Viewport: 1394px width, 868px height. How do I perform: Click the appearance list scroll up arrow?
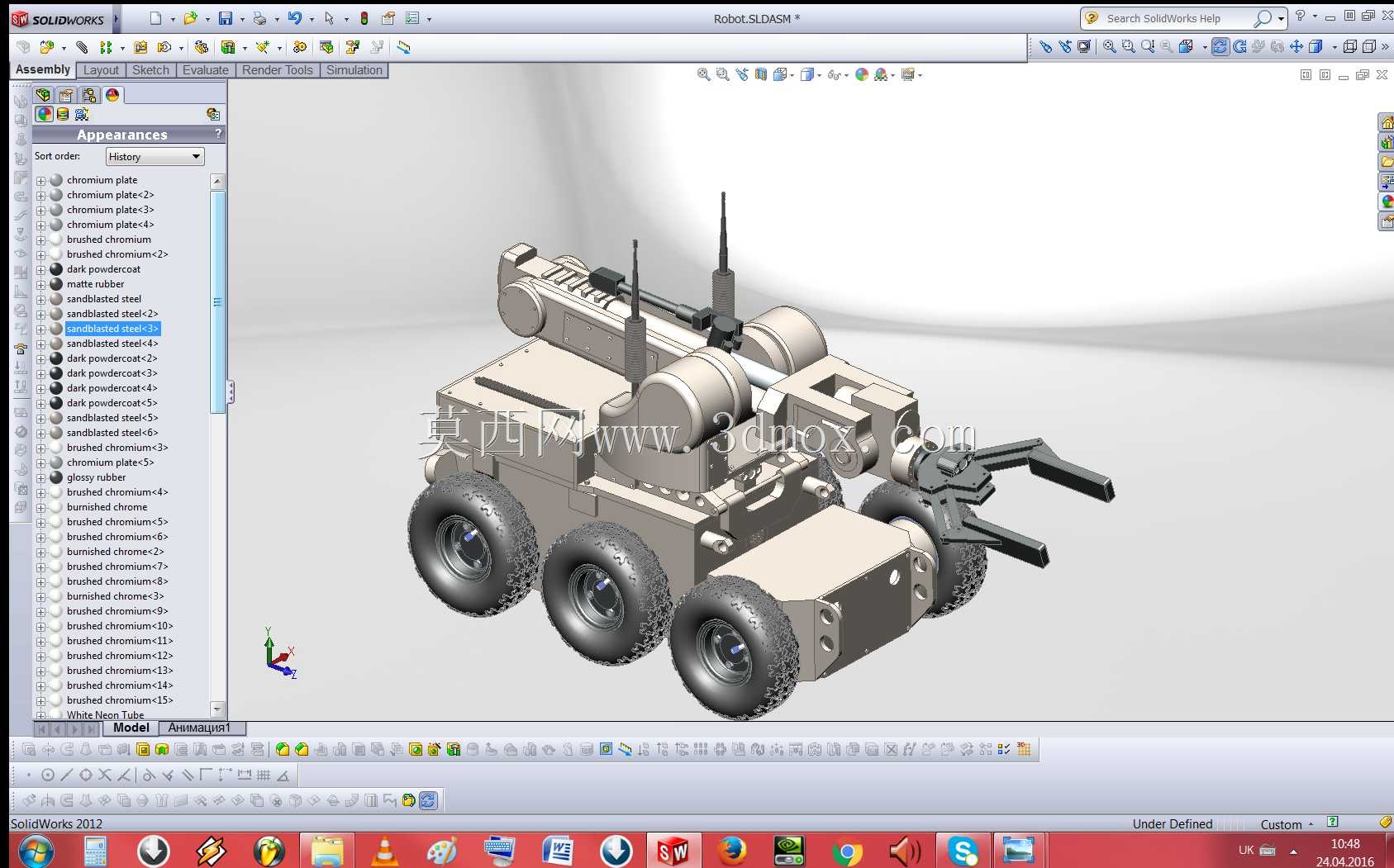(x=217, y=181)
